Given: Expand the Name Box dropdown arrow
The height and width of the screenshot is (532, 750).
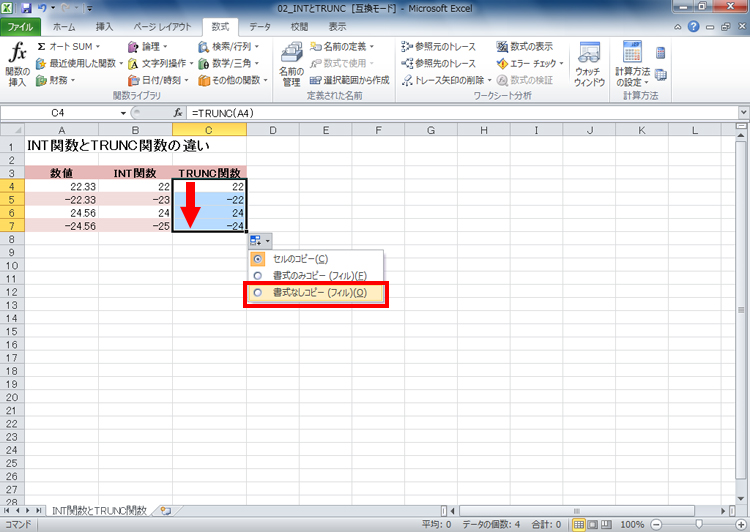Looking at the screenshot, I should tap(123, 113).
